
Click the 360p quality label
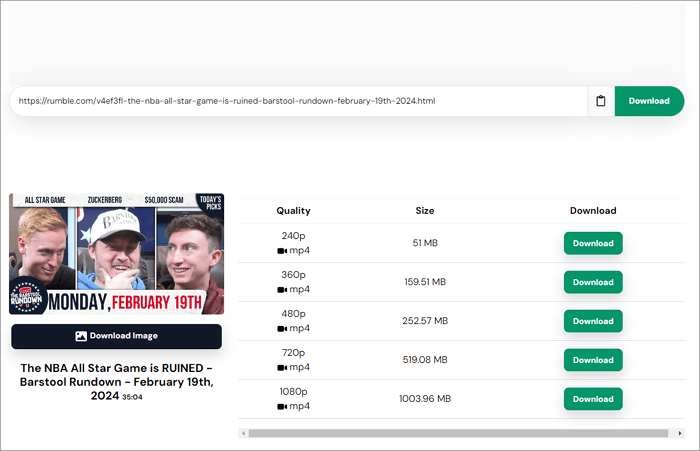[x=293, y=275]
